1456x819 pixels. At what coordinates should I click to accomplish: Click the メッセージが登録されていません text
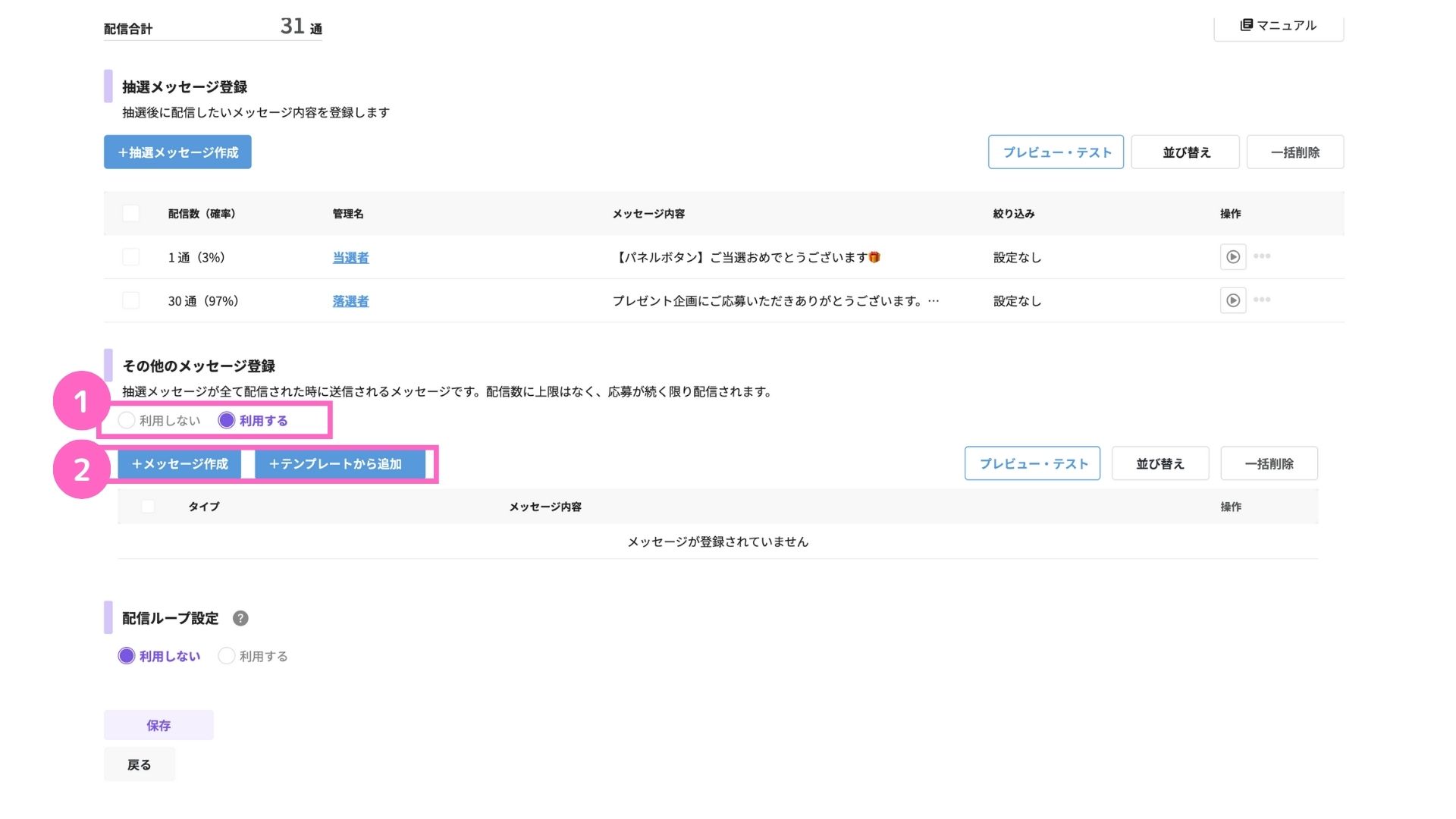(717, 541)
